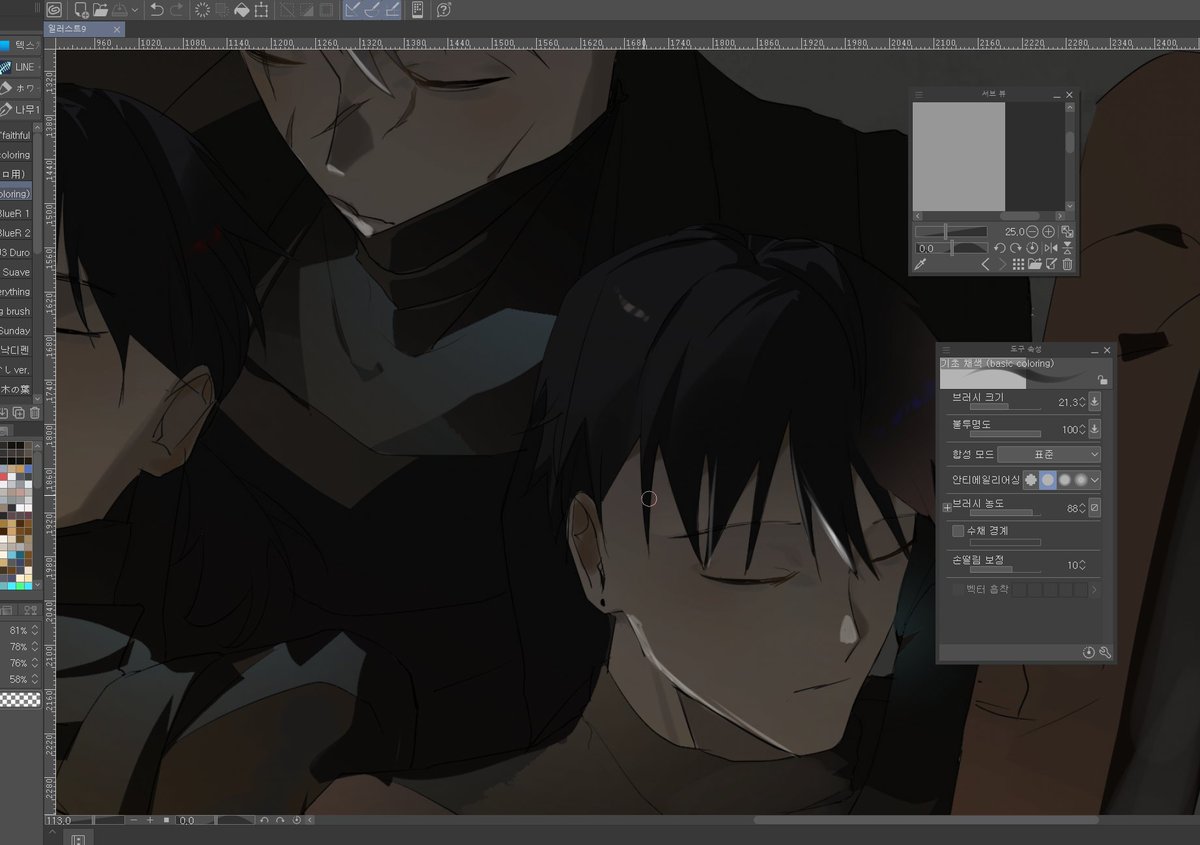Open opacity dynamics button
The width and height of the screenshot is (1200, 845).
(x=1094, y=429)
